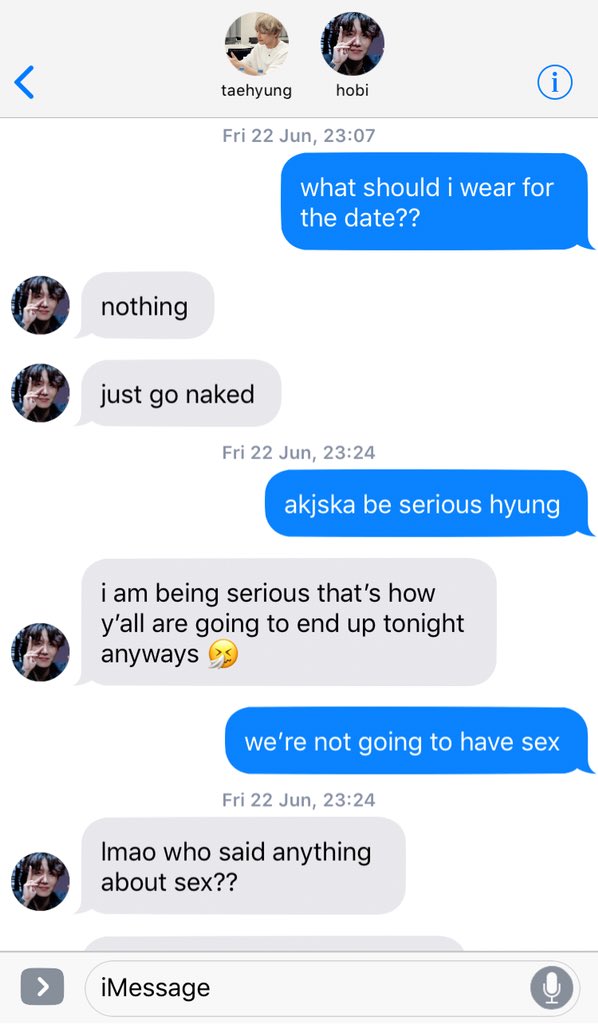Expand the apps arrow beside iMessage field
The height and width of the screenshot is (1024, 598).
42,987
